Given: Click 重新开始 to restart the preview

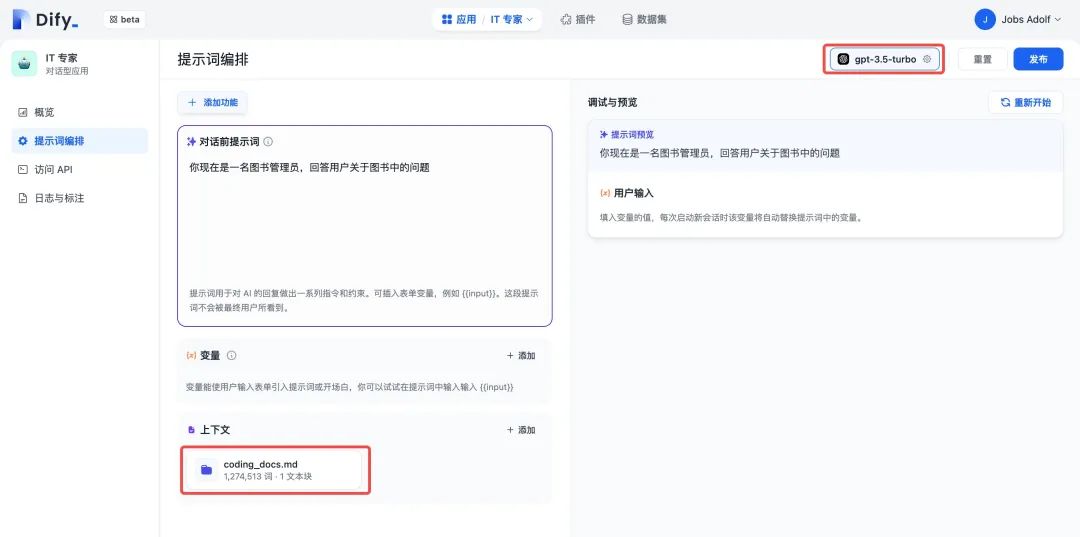Looking at the screenshot, I should tap(1025, 102).
